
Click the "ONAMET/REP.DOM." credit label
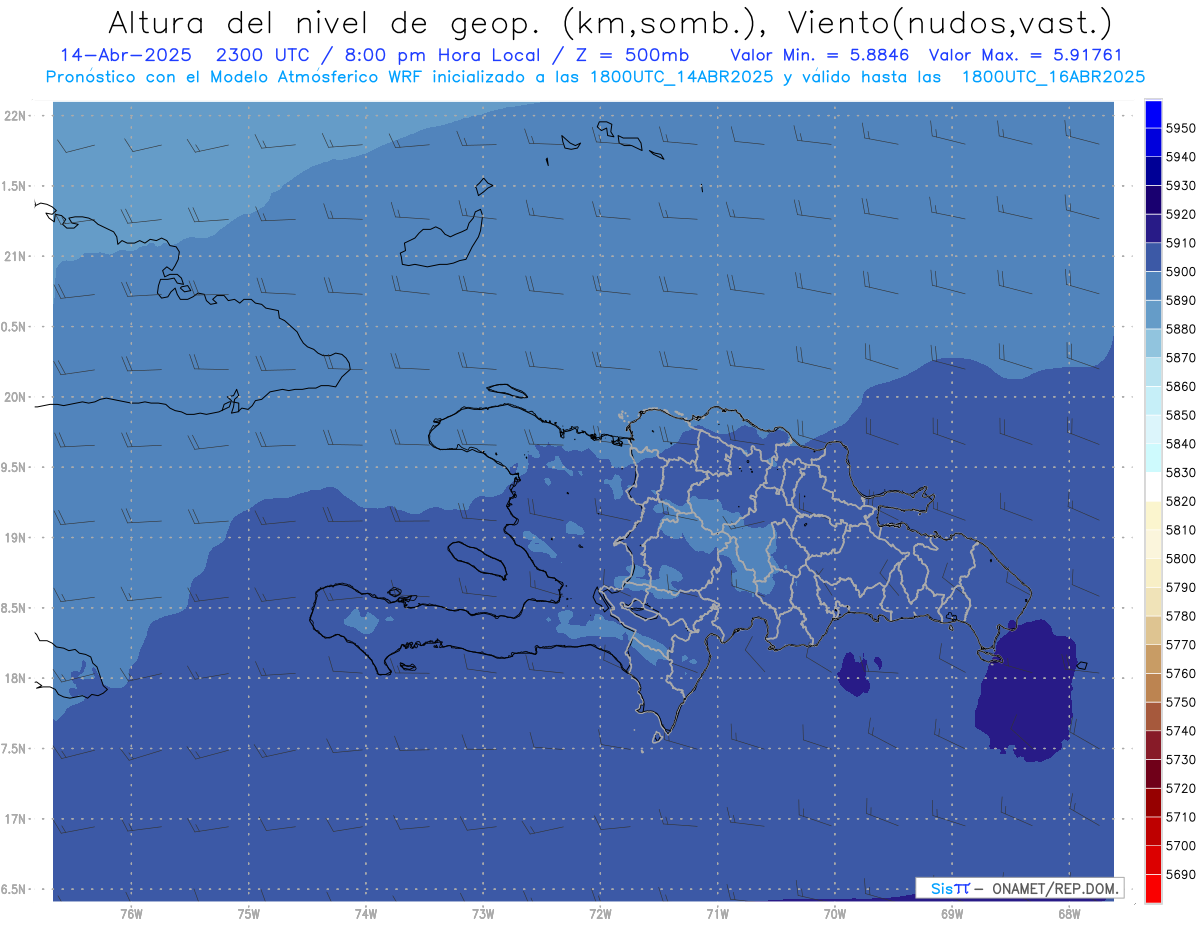point(1054,888)
